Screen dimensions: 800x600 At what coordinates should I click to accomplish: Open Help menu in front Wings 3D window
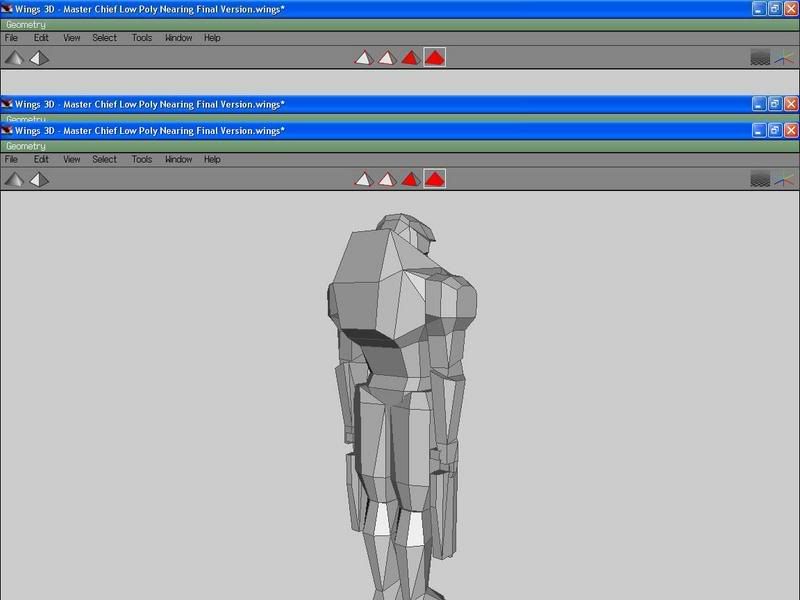(x=212, y=159)
